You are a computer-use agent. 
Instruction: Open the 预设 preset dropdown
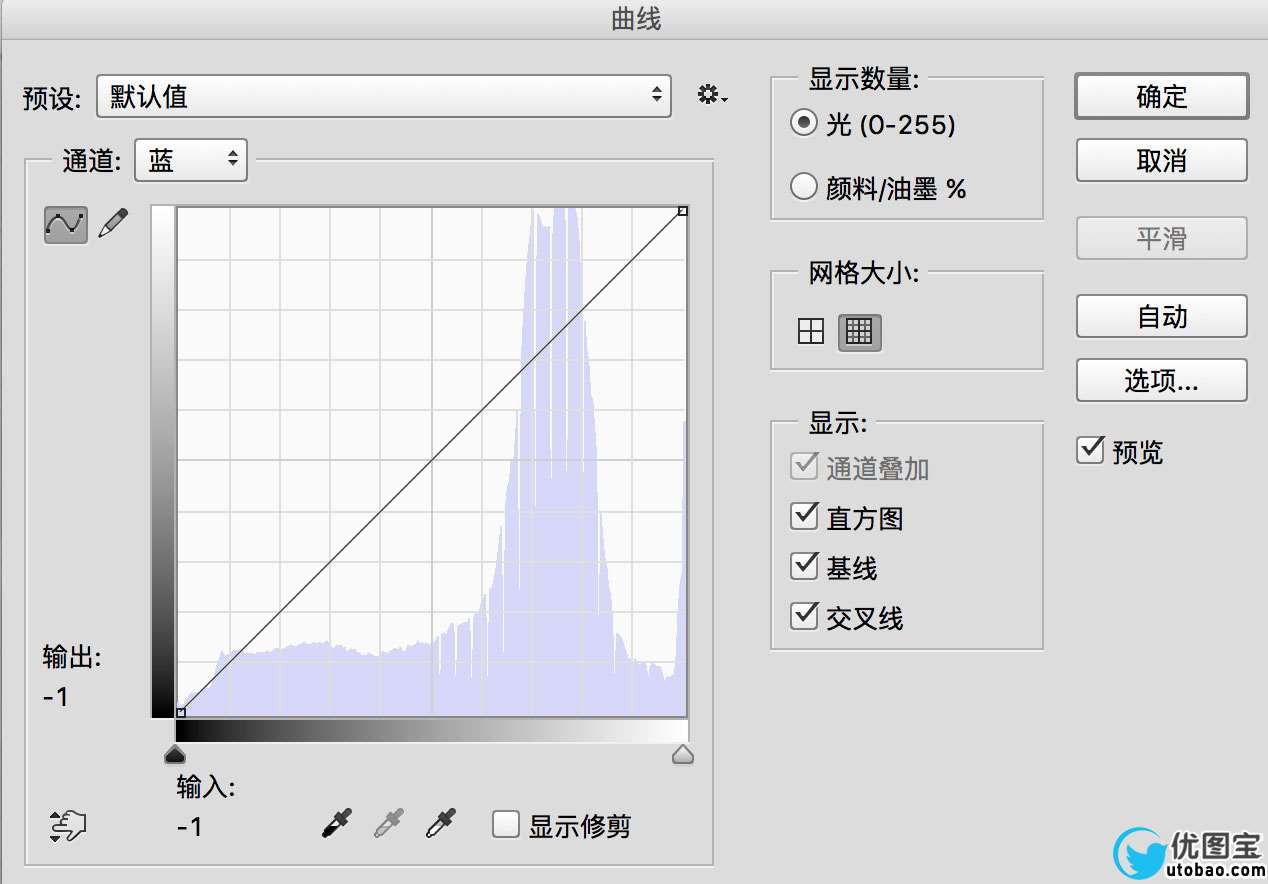384,96
